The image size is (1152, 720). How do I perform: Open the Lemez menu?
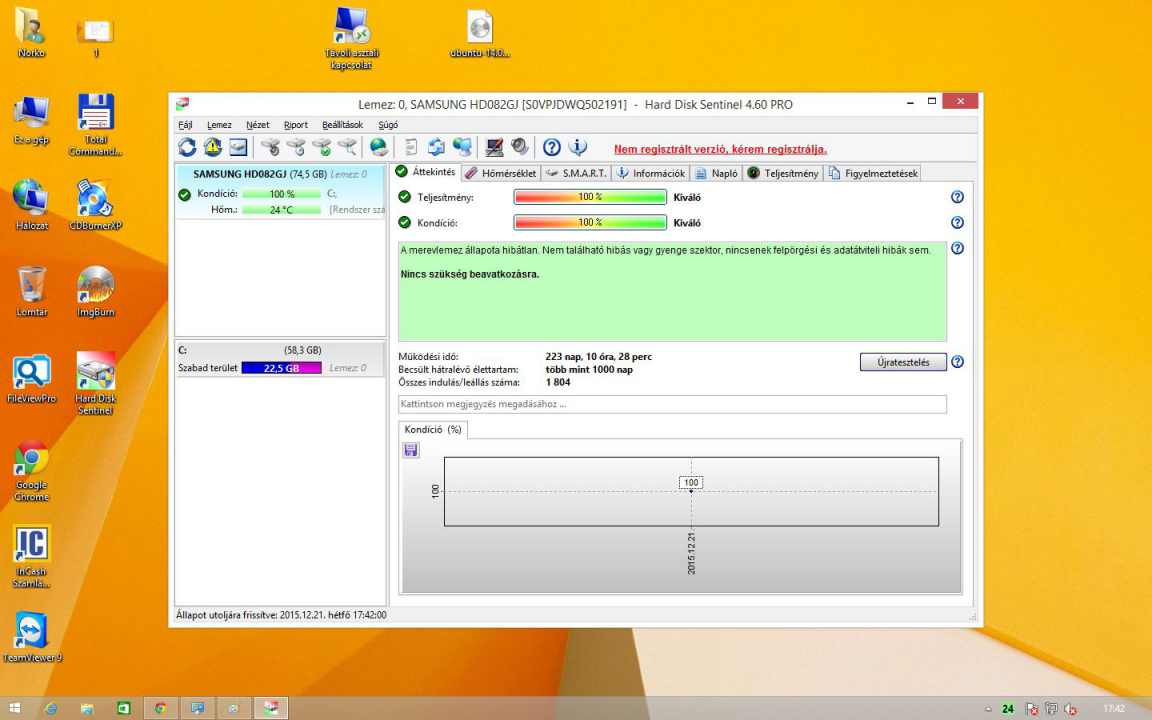click(x=219, y=125)
